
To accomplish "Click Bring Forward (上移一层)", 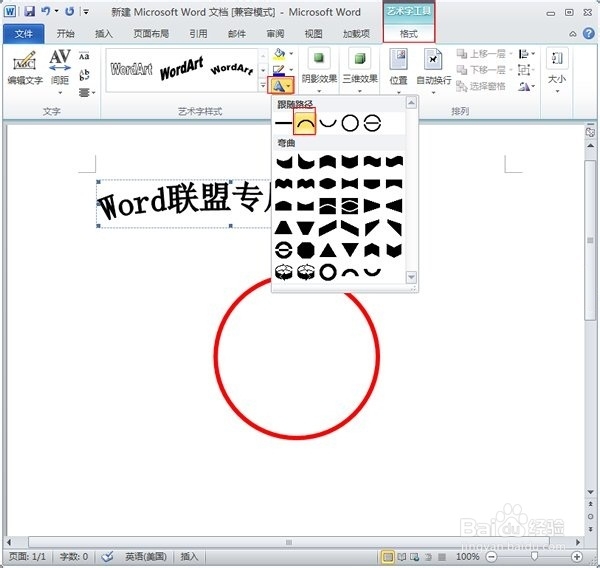I will point(482,54).
